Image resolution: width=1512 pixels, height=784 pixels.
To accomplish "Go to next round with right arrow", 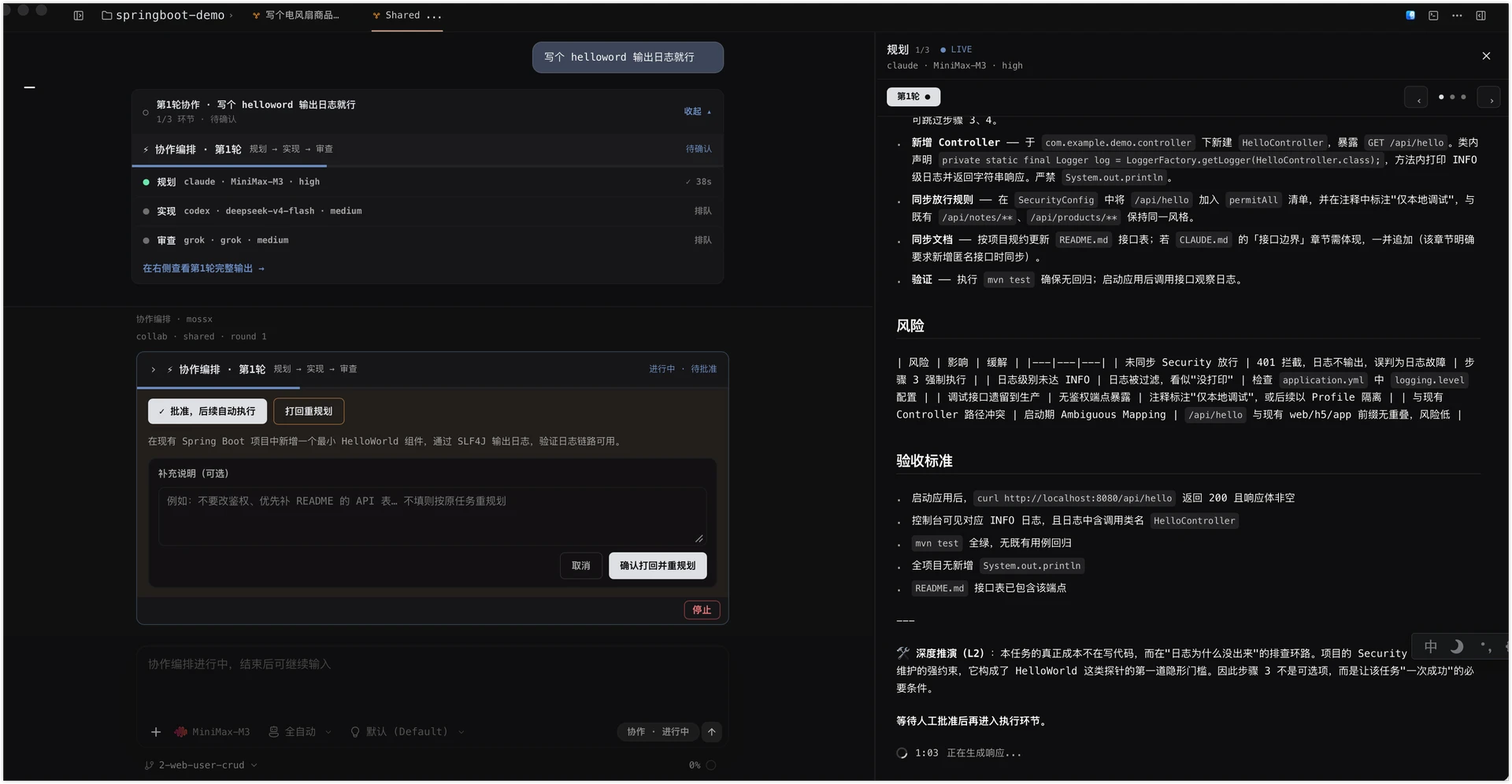I will (x=1490, y=98).
